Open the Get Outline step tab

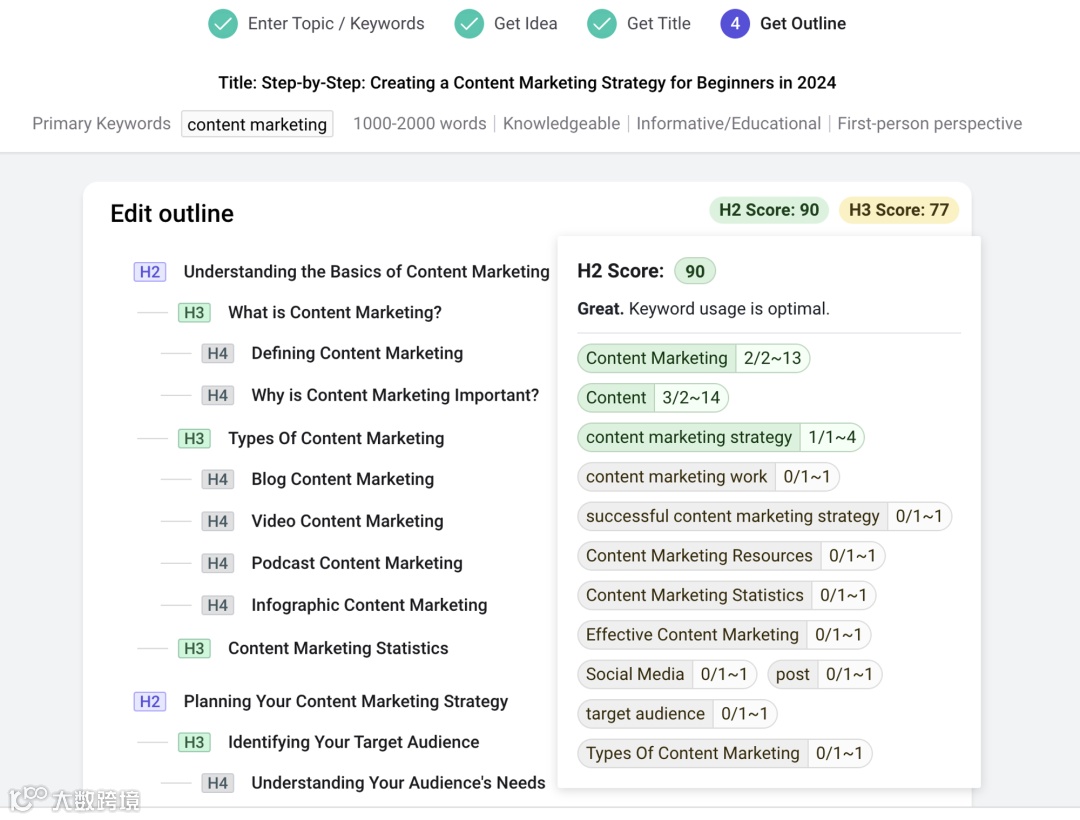click(x=802, y=24)
